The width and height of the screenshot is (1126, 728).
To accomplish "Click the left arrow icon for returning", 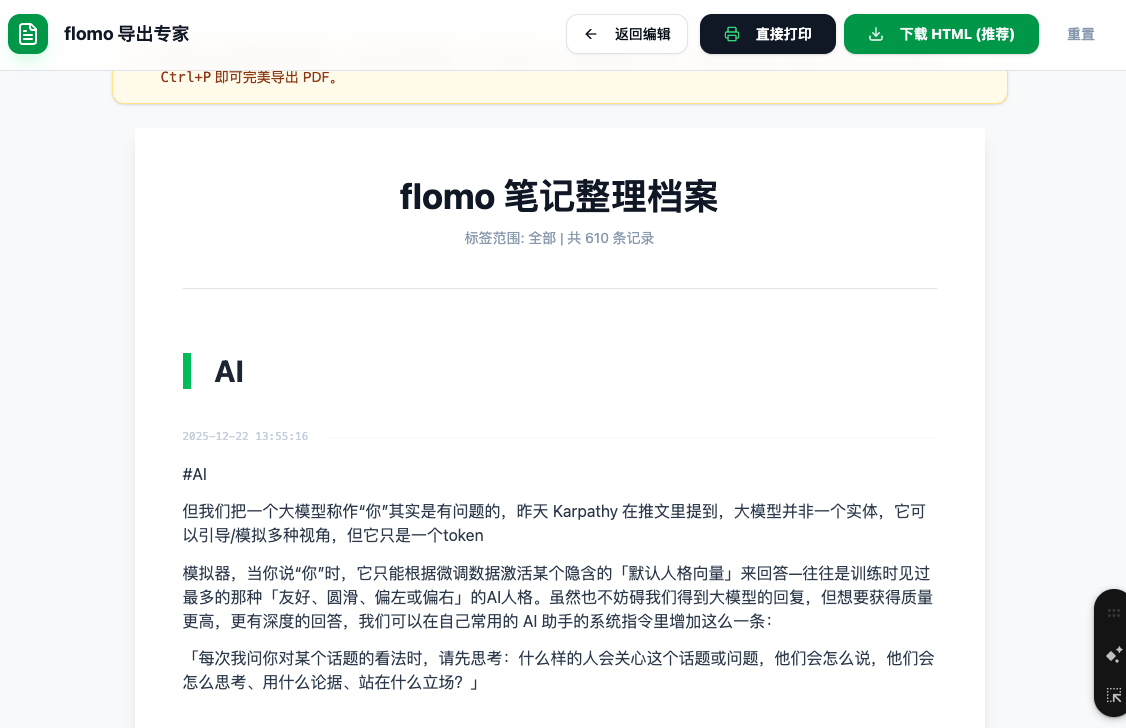I will (591, 34).
